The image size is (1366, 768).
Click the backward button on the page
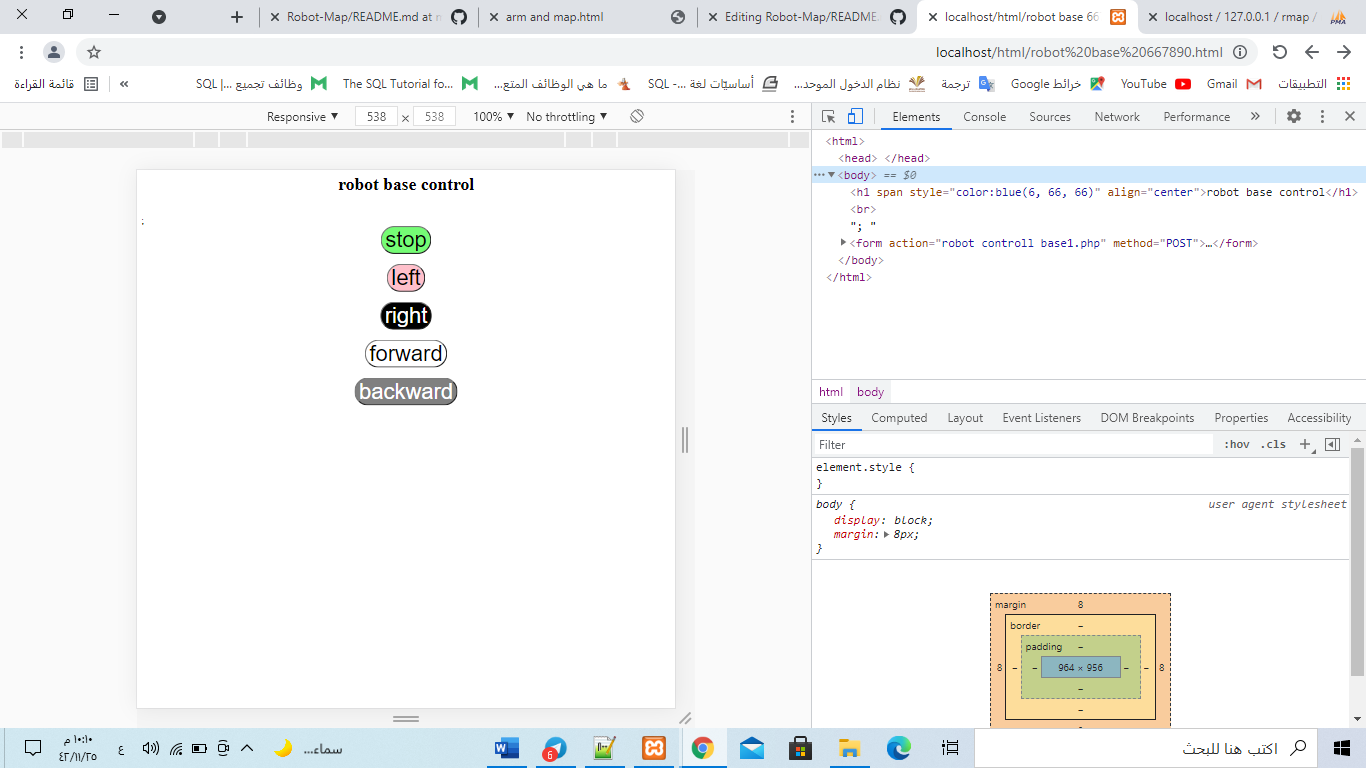(406, 392)
